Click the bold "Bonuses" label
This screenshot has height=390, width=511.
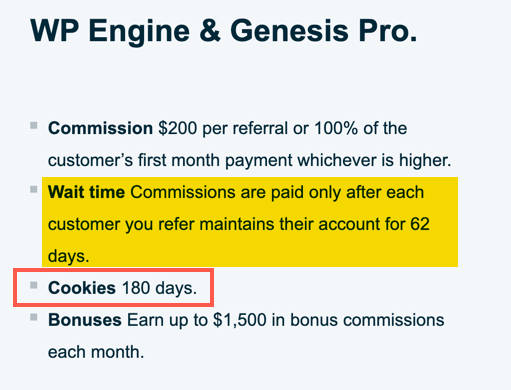[85, 320]
